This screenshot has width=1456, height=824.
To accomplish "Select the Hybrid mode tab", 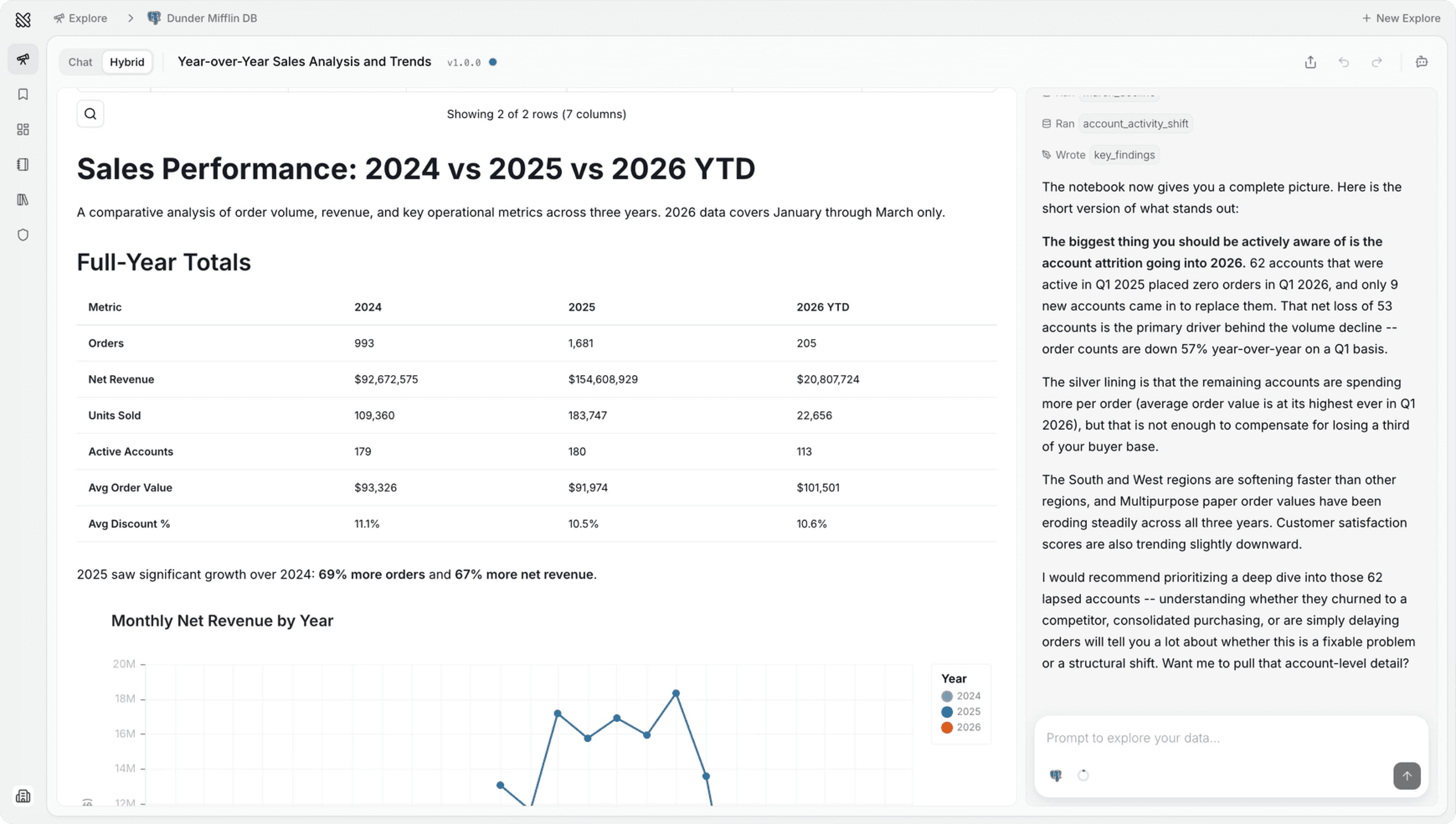I will (x=127, y=62).
